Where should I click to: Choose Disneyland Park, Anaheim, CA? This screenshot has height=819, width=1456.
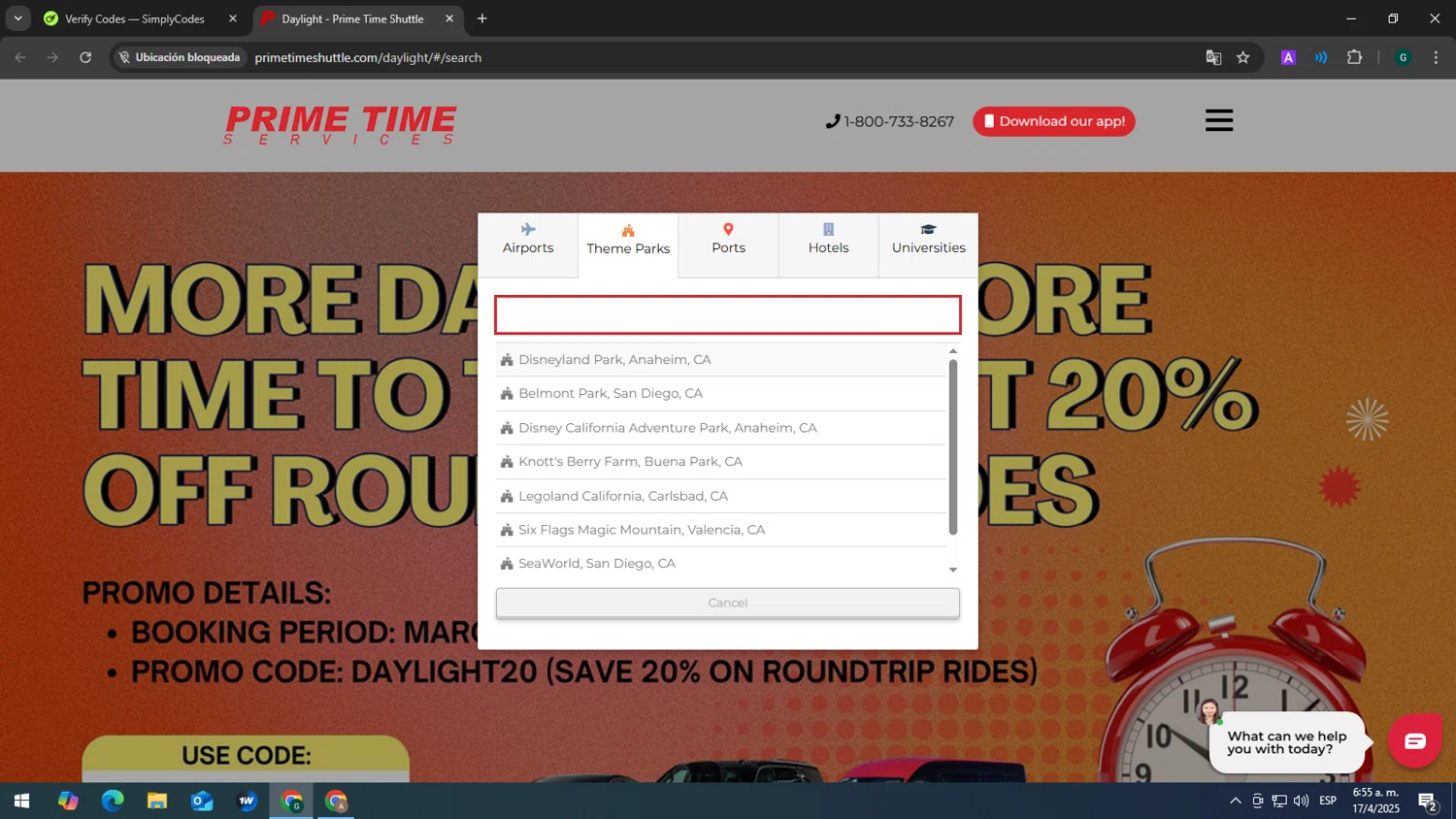pos(721,359)
